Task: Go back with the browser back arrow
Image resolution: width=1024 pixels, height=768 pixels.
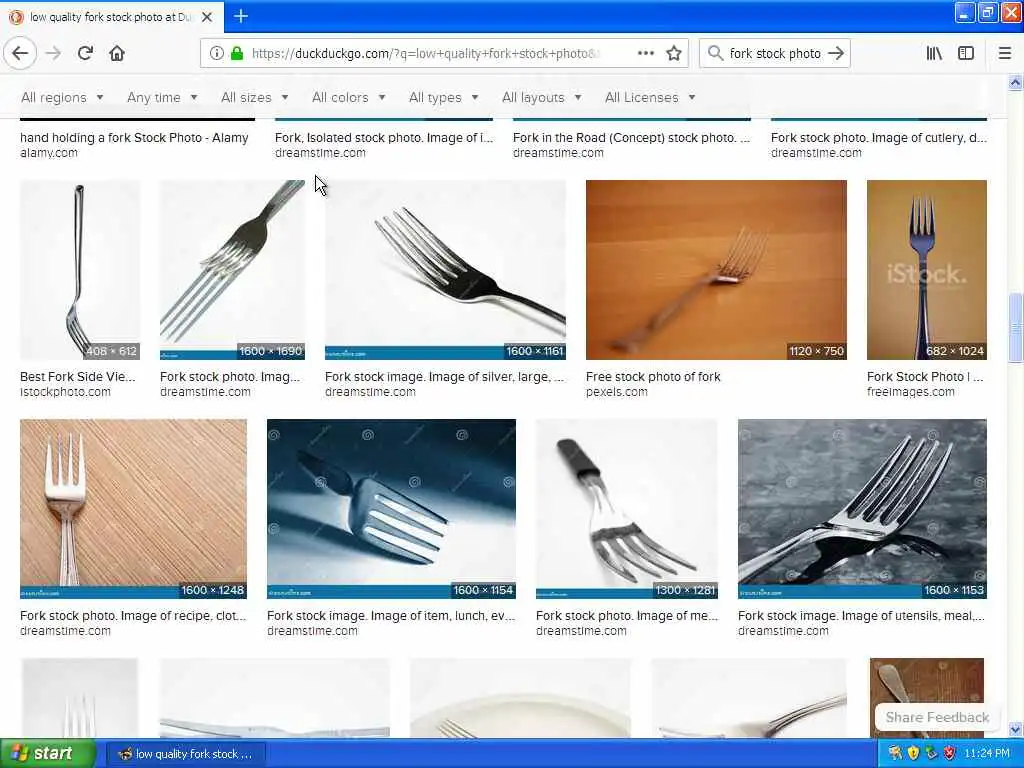Action: [x=20, y=53]
